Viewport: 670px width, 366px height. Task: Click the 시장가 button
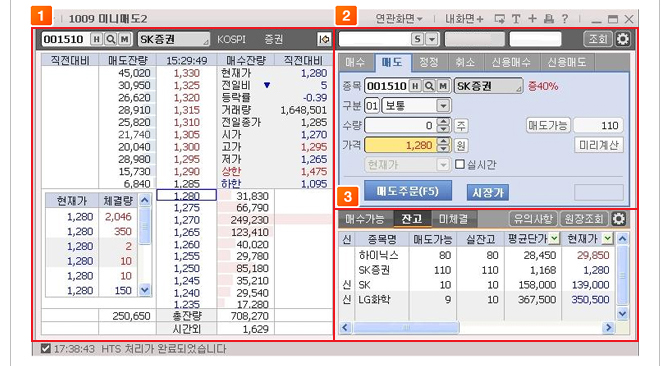pos(488,193)
